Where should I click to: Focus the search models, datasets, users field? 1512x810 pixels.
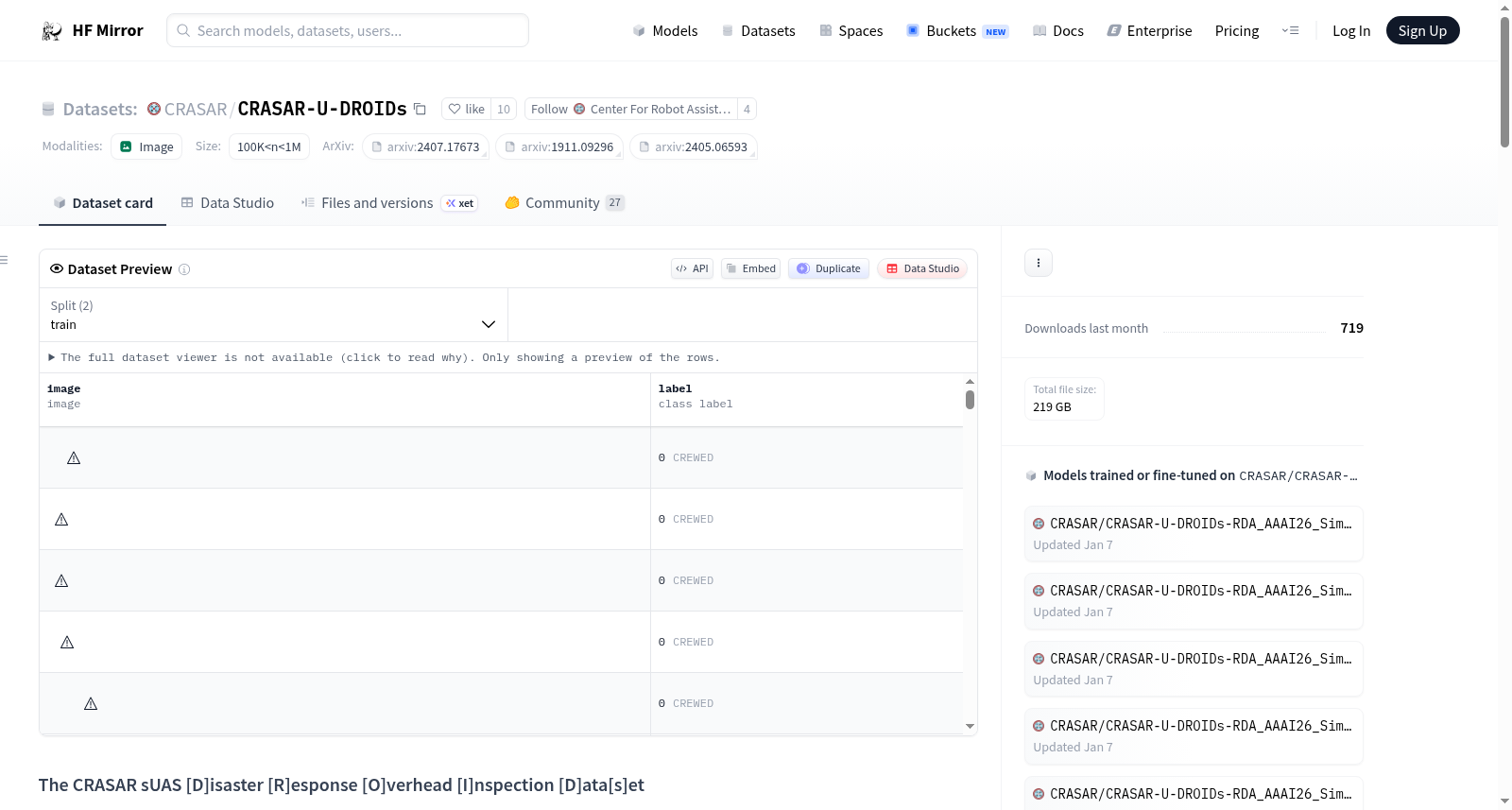tap(348, 30)
